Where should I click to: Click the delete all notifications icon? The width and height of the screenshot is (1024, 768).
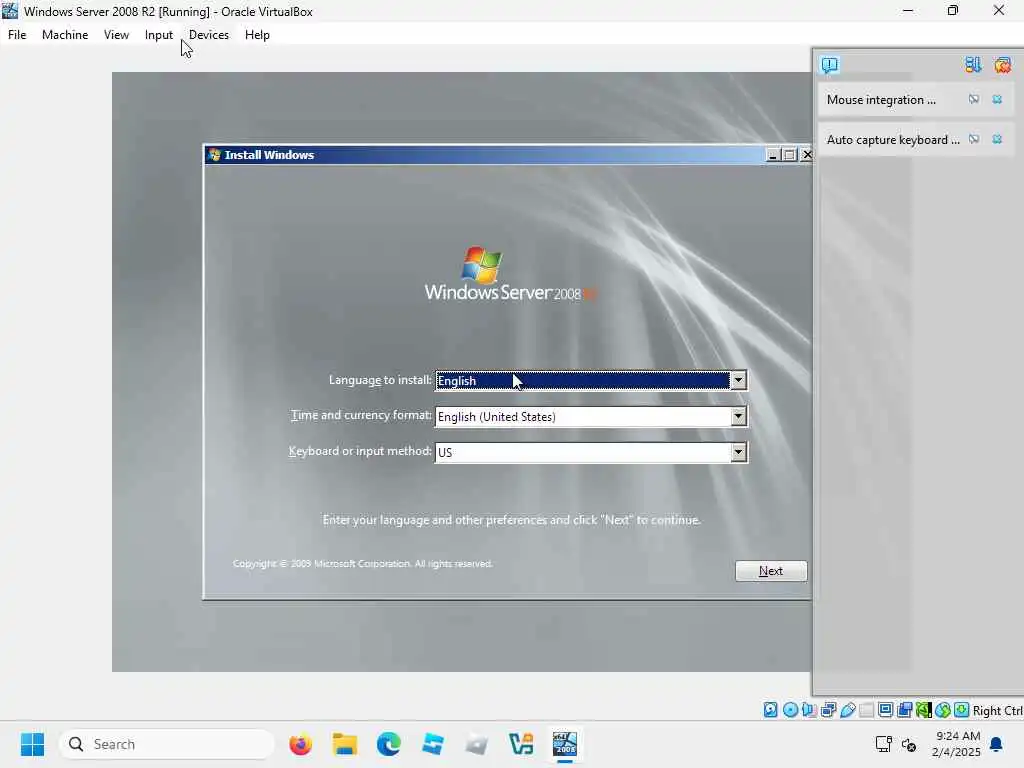point(1002,65)
